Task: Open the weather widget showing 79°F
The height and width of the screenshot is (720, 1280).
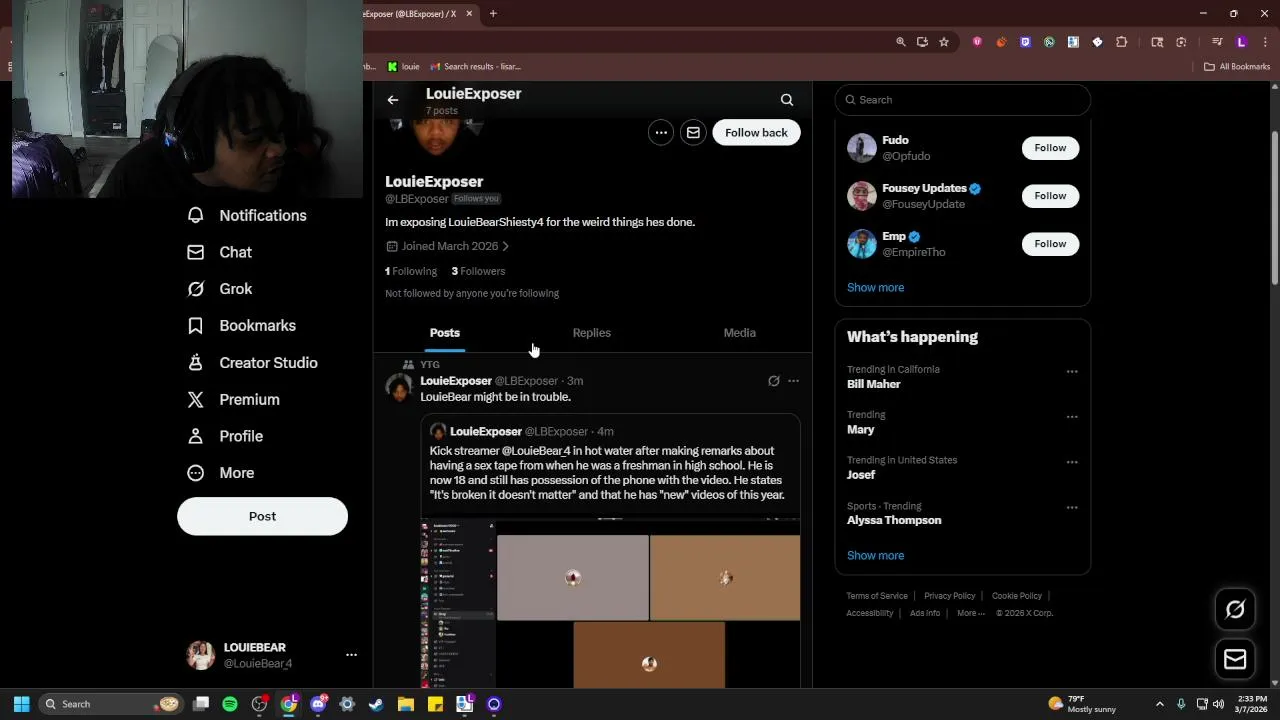Action: click(x=1082, y=704)
